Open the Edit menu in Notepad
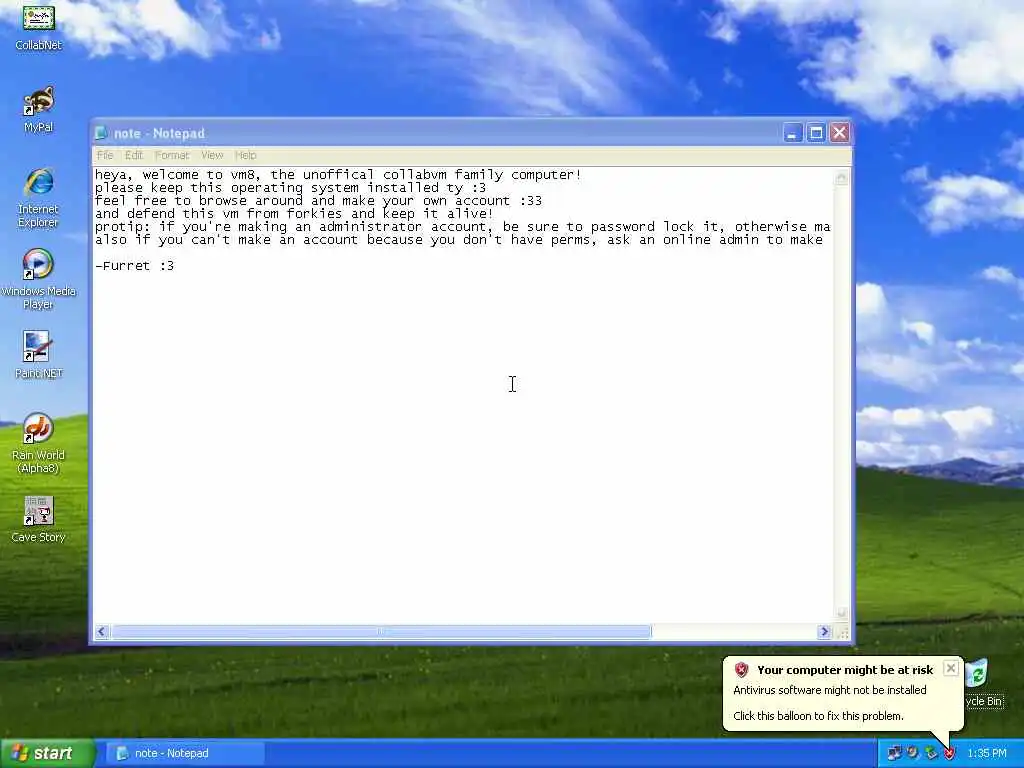Viewport: 1024px width, 768px height. point(134,155)
